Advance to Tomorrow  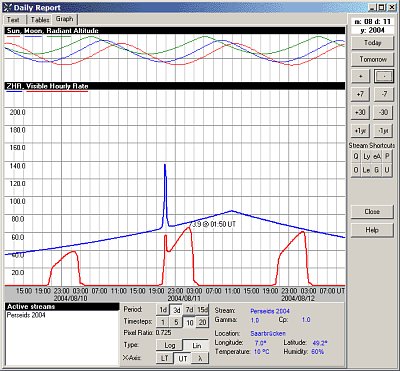(373, 59)
